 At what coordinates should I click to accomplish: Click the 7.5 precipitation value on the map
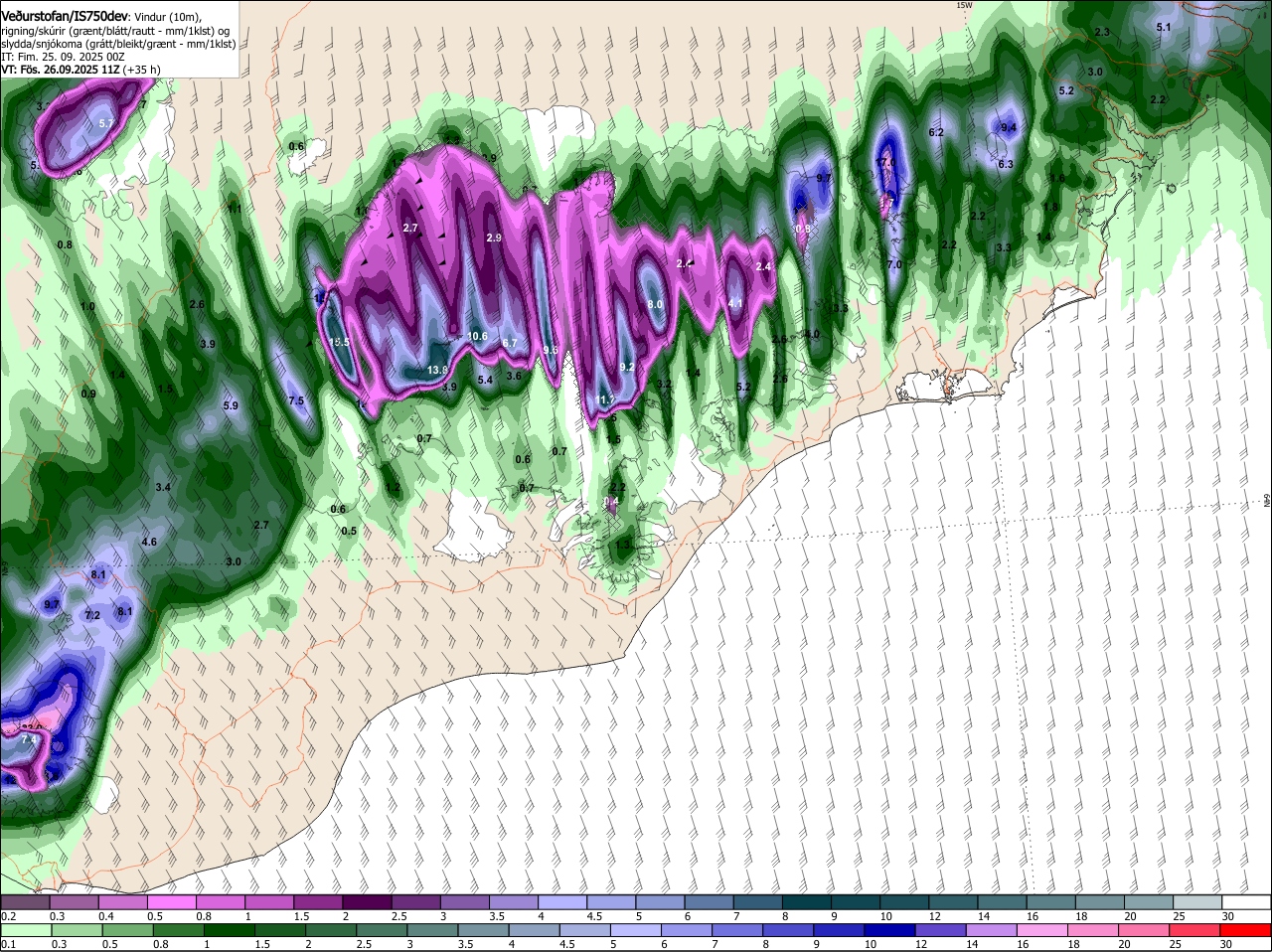(295, 400)
